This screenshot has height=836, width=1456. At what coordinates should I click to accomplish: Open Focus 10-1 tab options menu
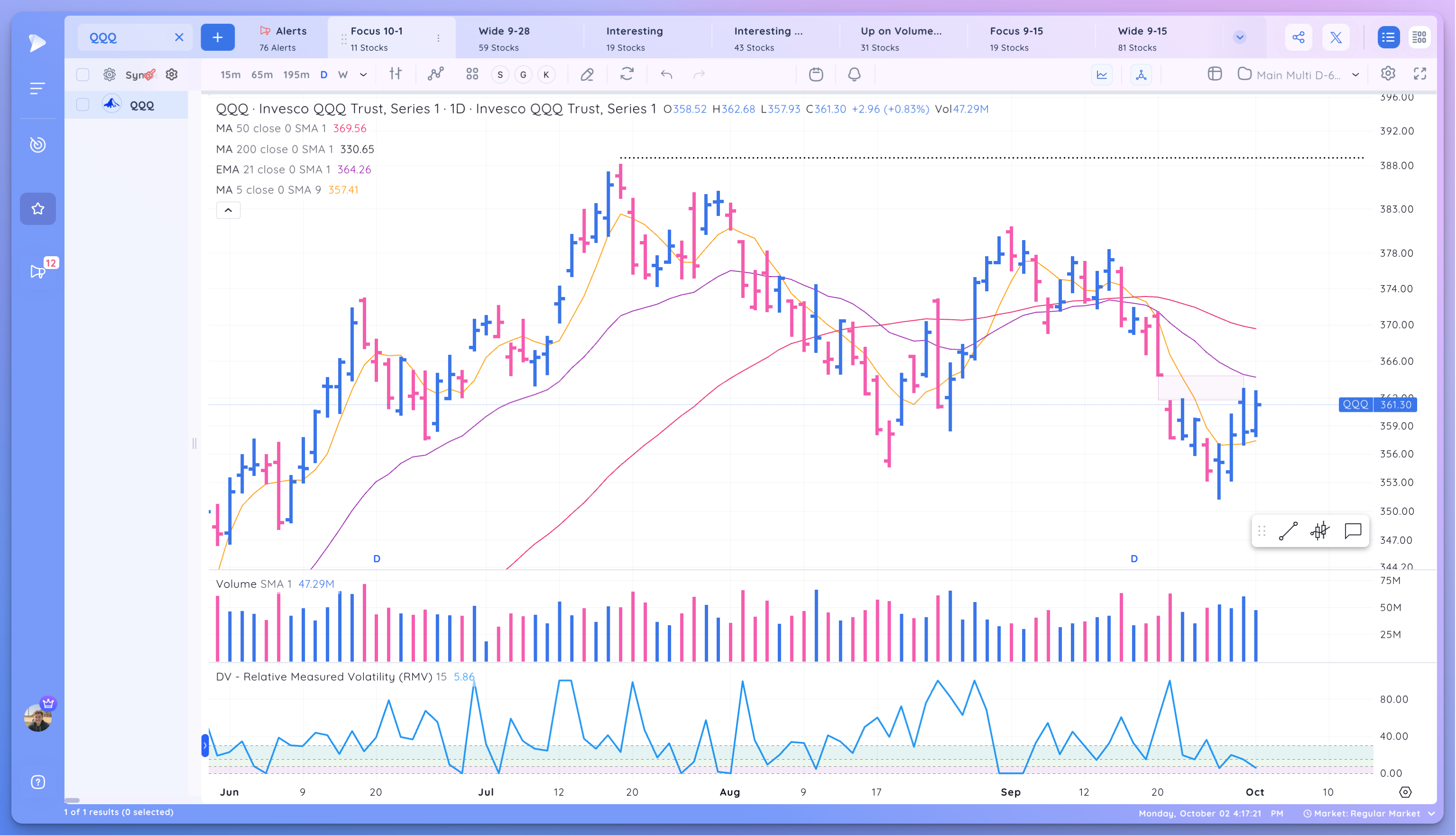click(439, 38)
